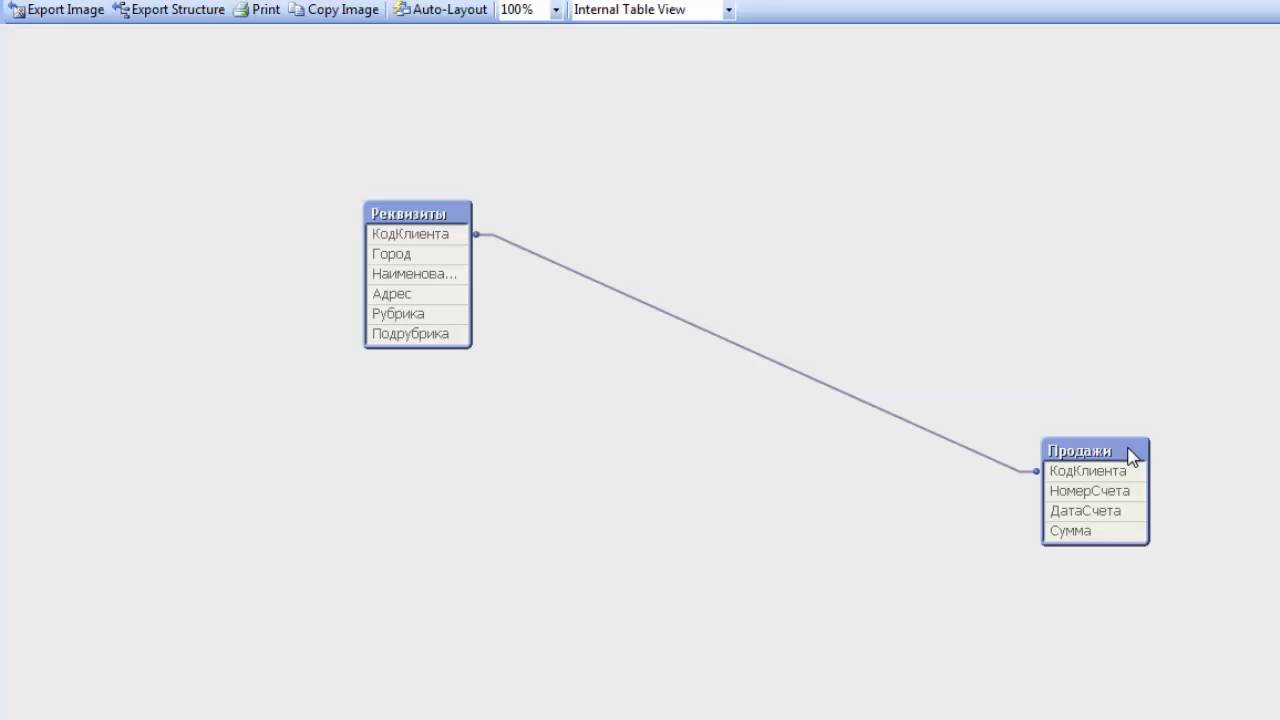
Task: Run Auto-Layout on the tables
Action: (x=440, y=10)
